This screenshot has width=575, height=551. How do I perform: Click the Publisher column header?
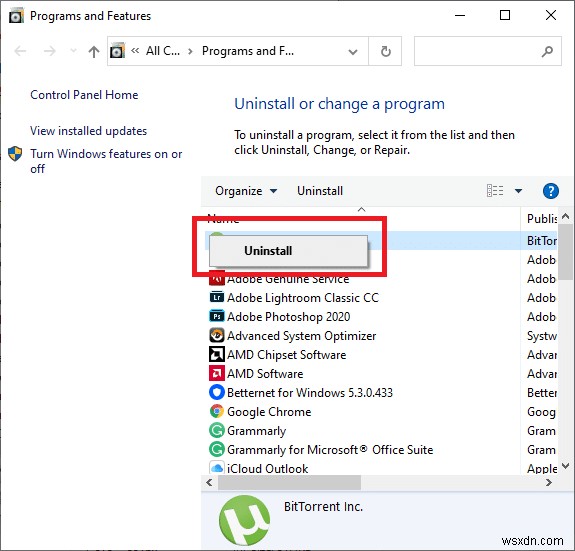[542, 219]
